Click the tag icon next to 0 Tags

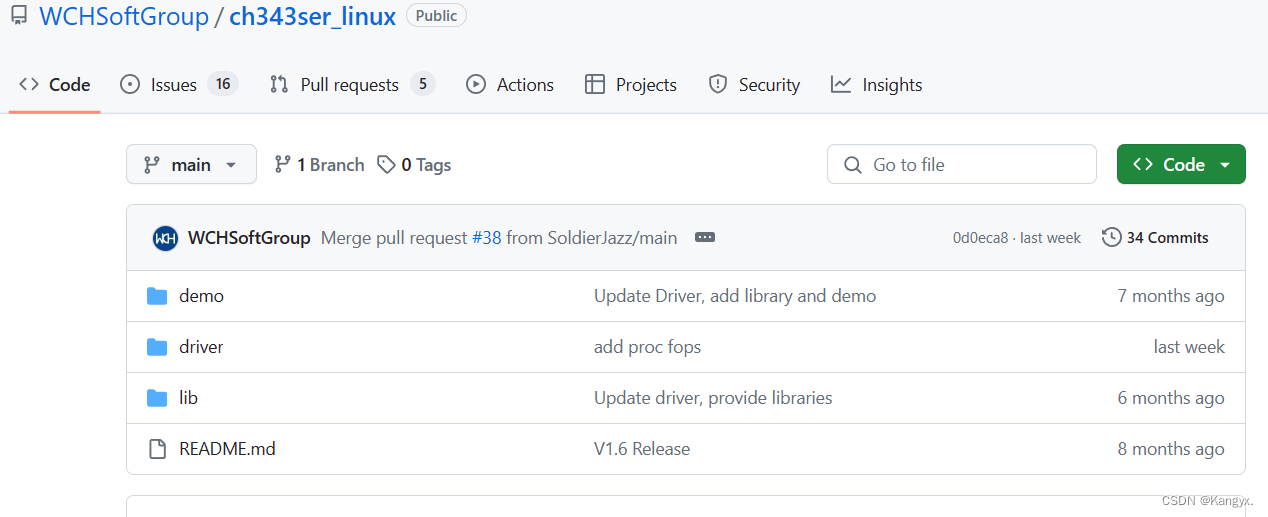[x=386, y=165]
